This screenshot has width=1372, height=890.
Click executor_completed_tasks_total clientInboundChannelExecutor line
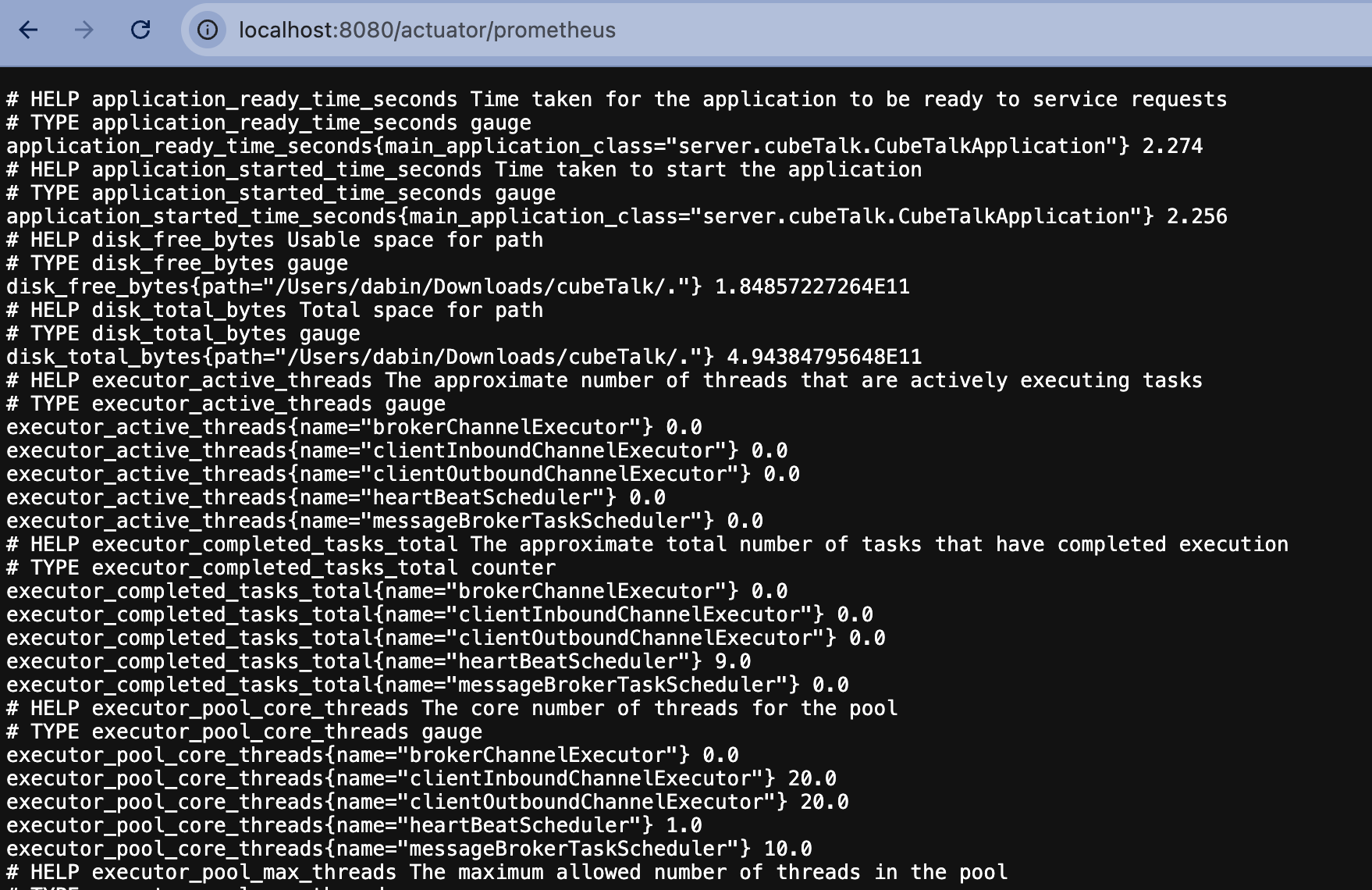(x=439, y=614)
